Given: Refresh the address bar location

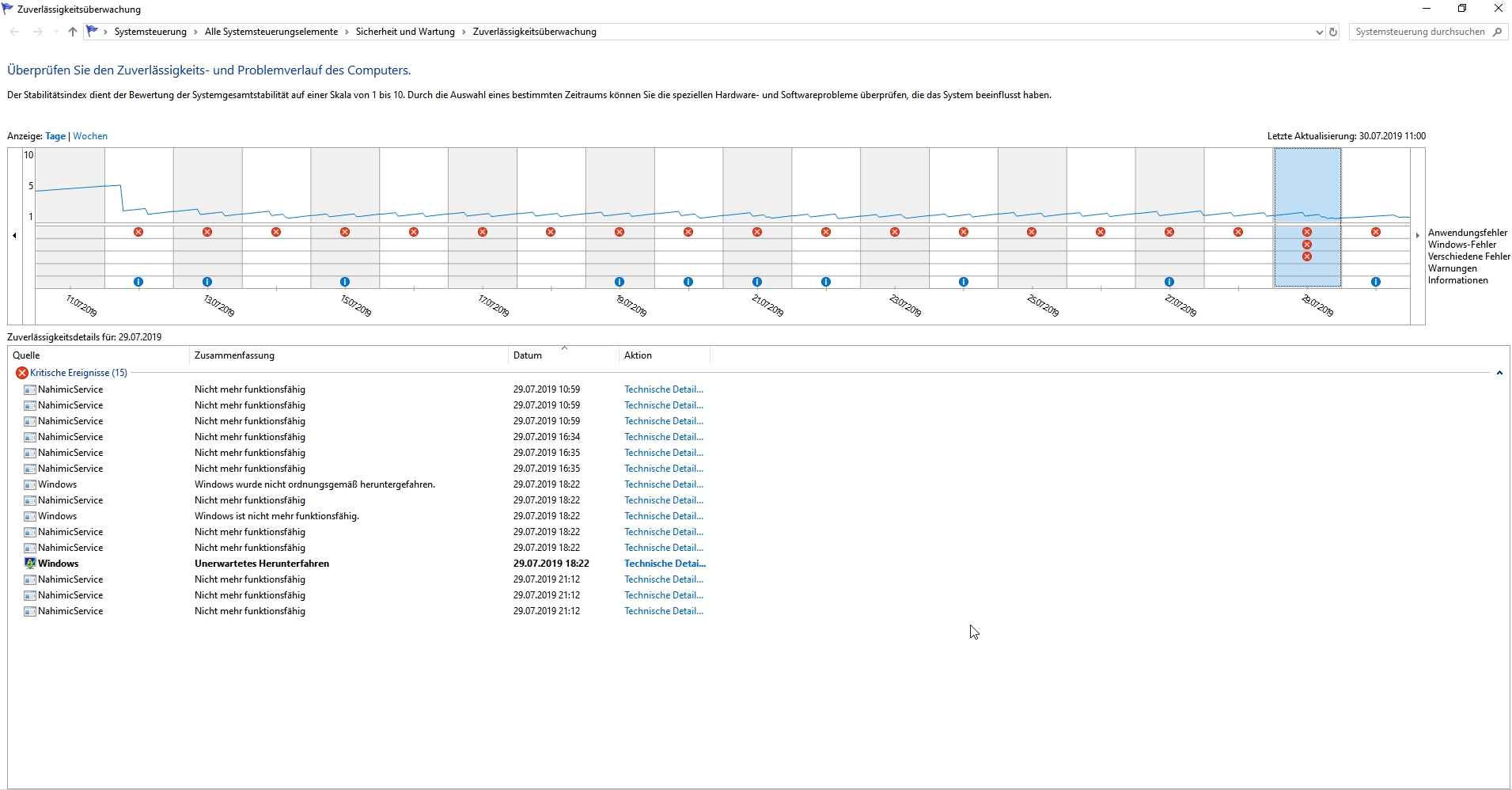Looking at the screenshot, I should coord(1333,32).
